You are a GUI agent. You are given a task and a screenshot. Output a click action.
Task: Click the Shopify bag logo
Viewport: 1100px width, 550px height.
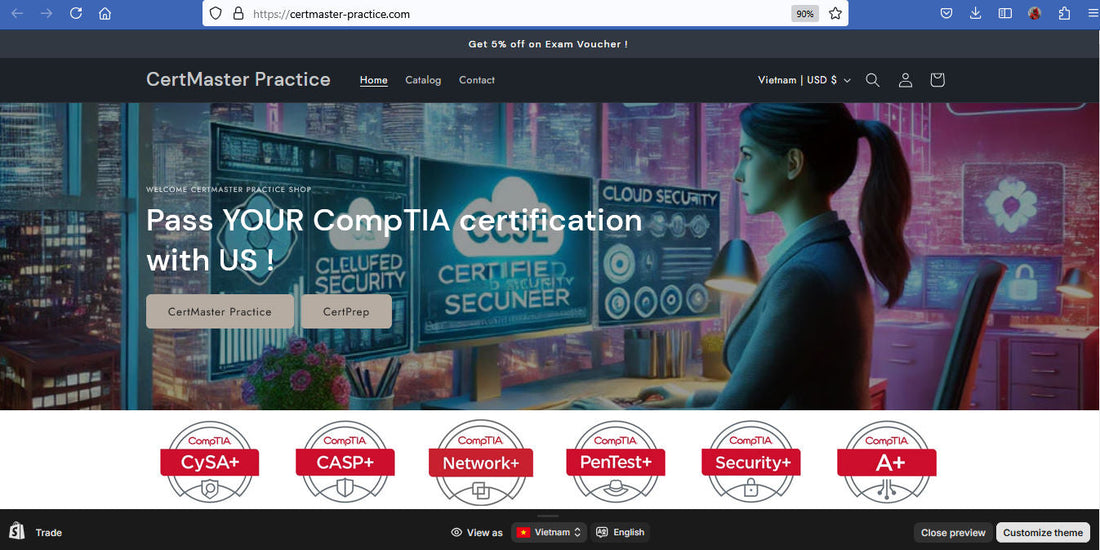[17, 532]
